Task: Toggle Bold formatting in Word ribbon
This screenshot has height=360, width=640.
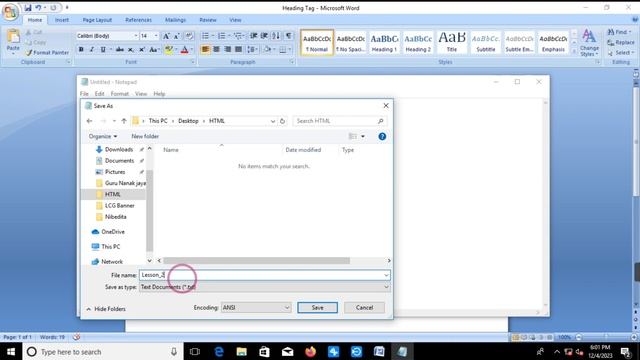Action: 81,49
